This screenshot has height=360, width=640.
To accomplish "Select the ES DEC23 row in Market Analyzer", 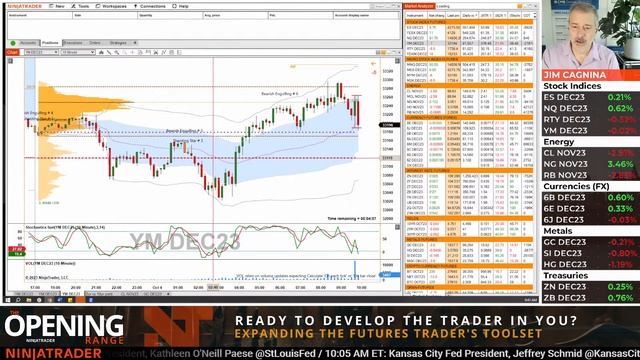I will (469, 27).
